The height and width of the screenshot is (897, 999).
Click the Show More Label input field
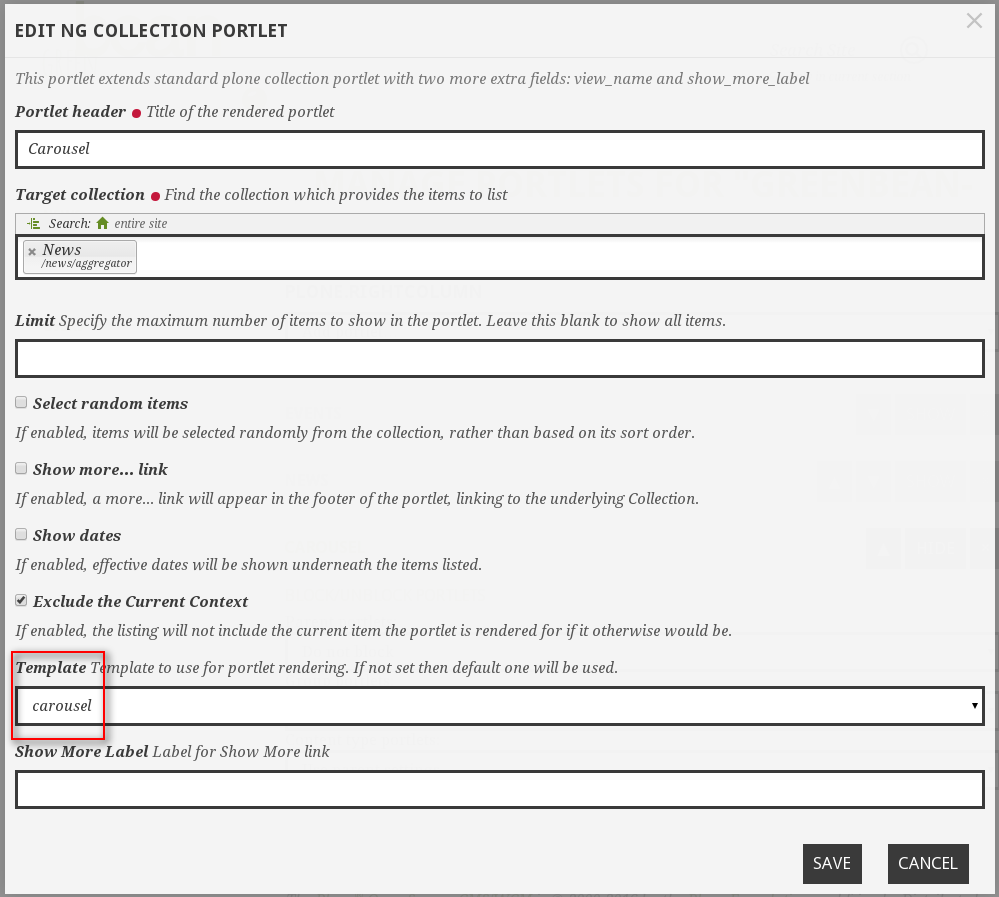pyautogui.click(x=500, y=789)
